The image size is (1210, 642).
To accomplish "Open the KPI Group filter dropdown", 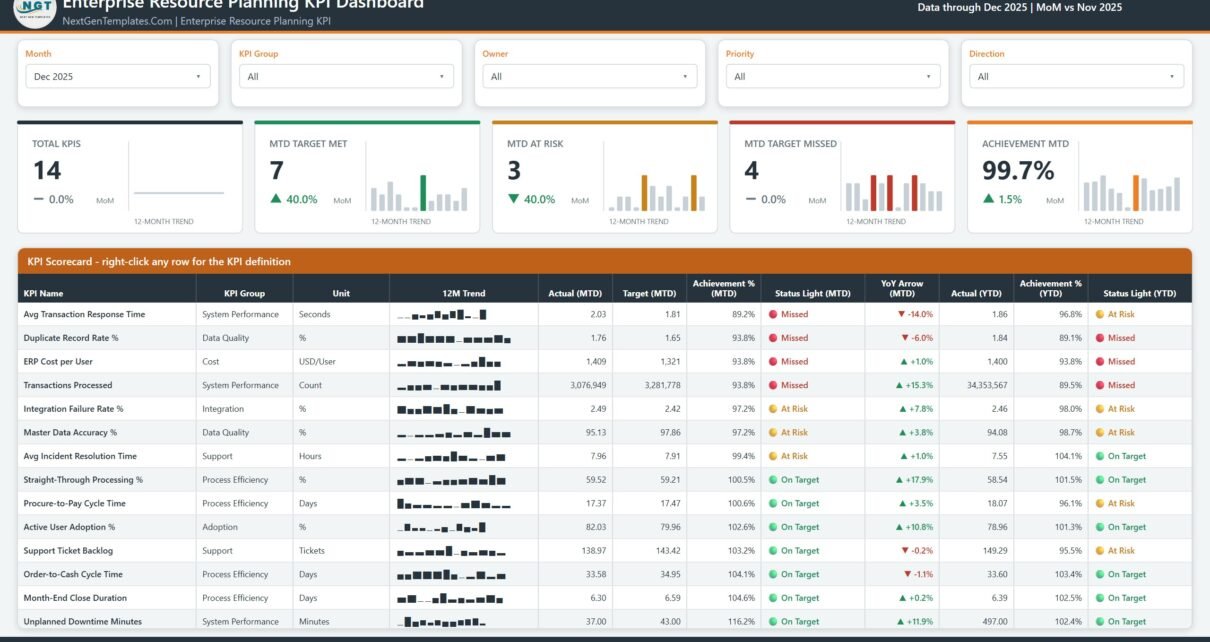I will click(x=346, y=76).
